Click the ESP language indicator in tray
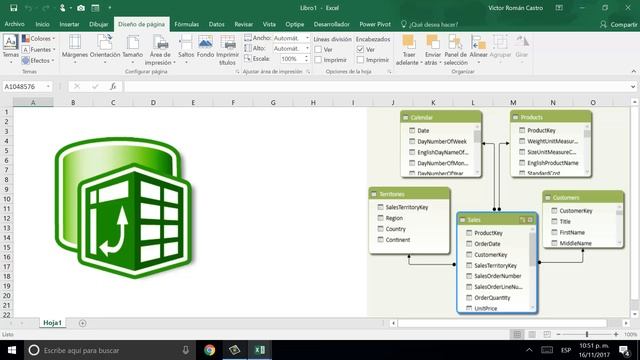 pyautogui.click(x=566, y=350)
